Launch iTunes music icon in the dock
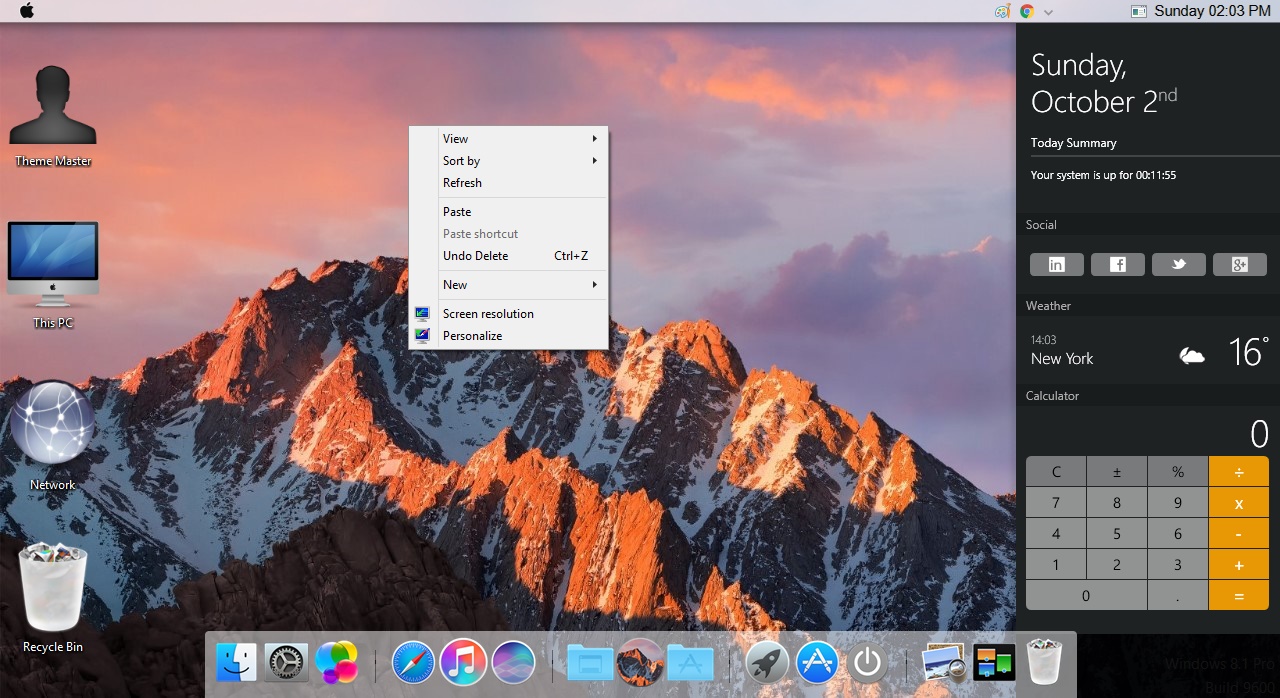Viewport: 1280px width, 698px height. [463, 662]
